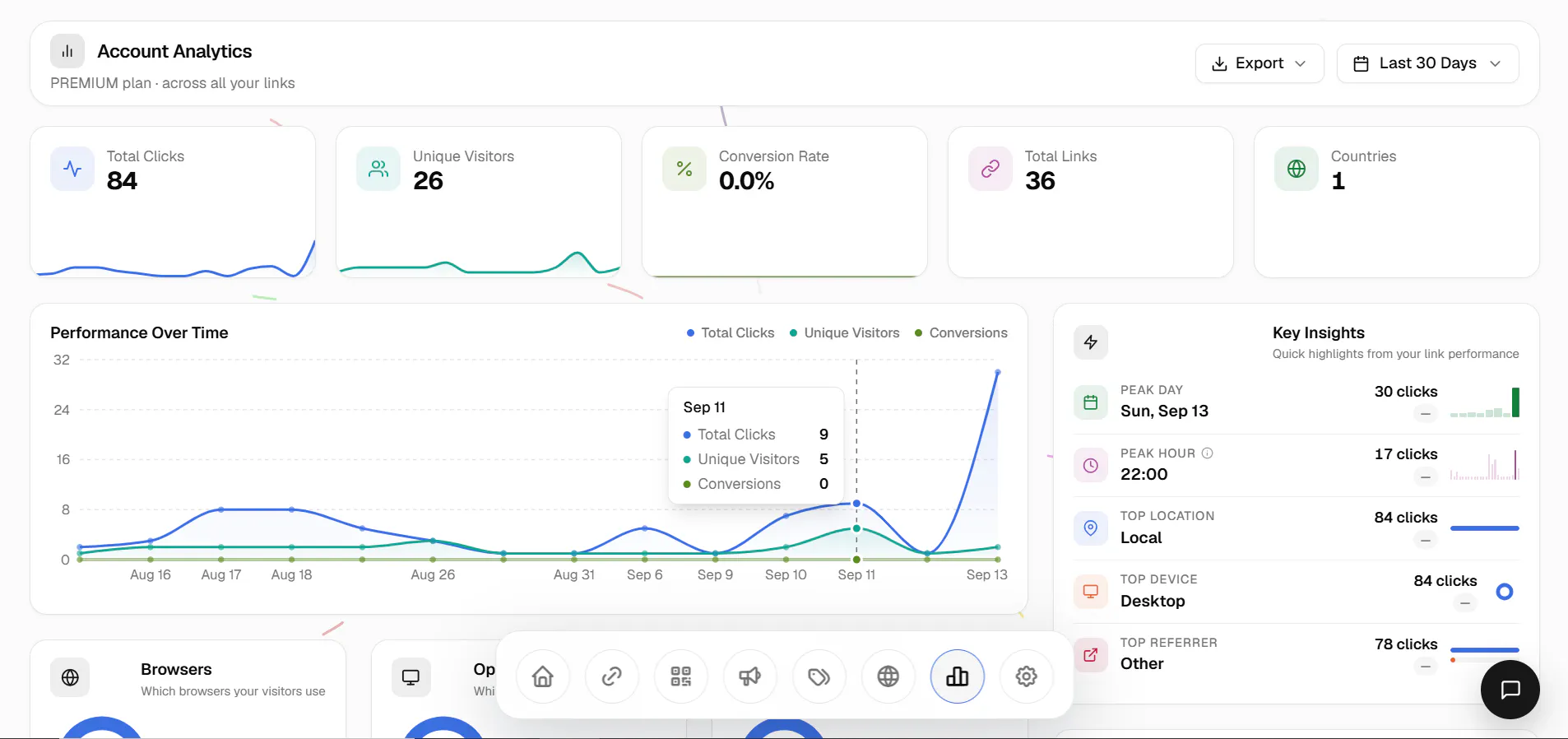Viewport: 1568px width, 739px height.
Task: Click the Top Location pin icon
Action: tap(1091, 528)
